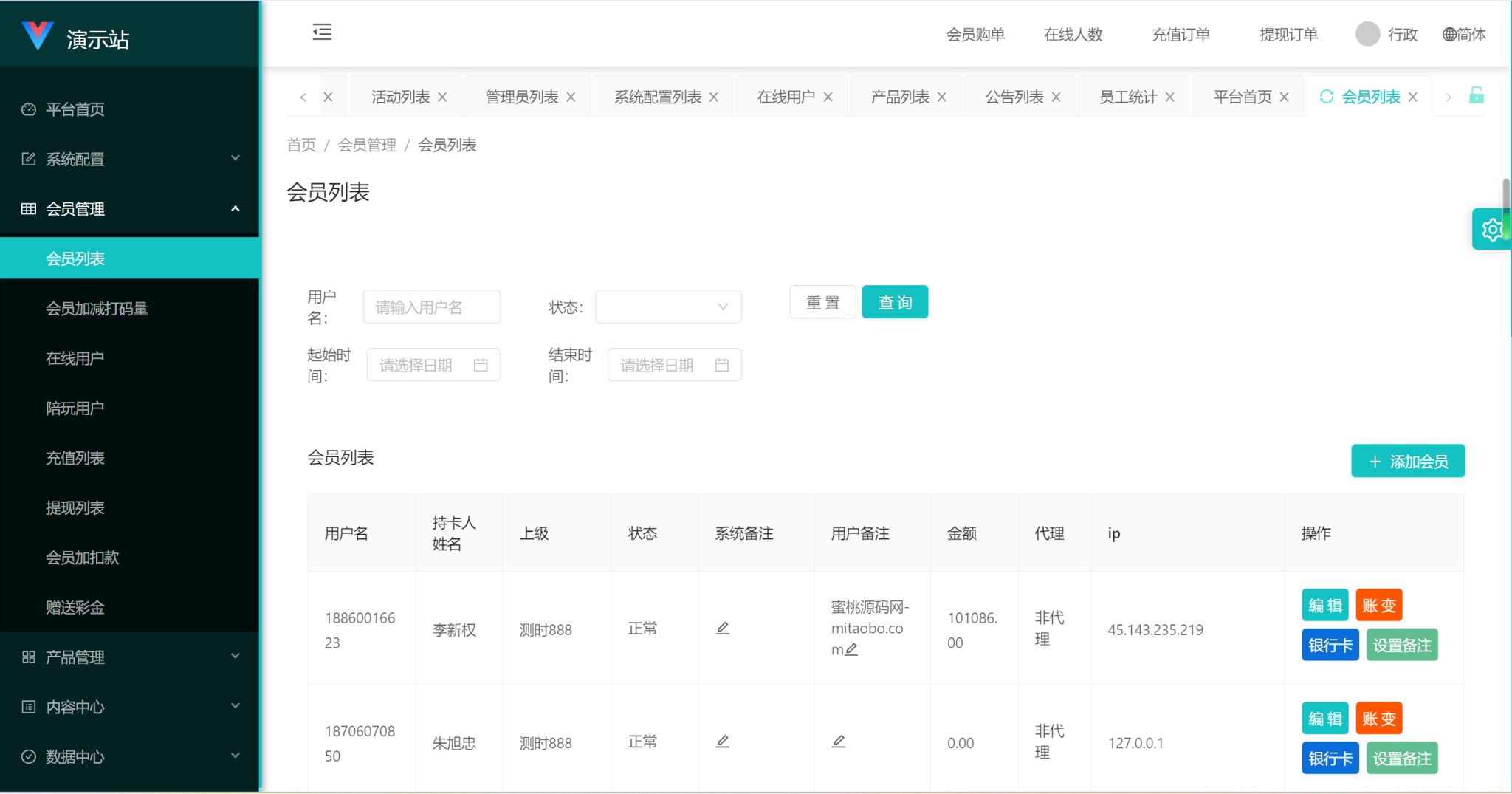Screen dimensions: 1512x794
Task: Open calendar icon in 起始时间 field
Action: tap(481, 366)
